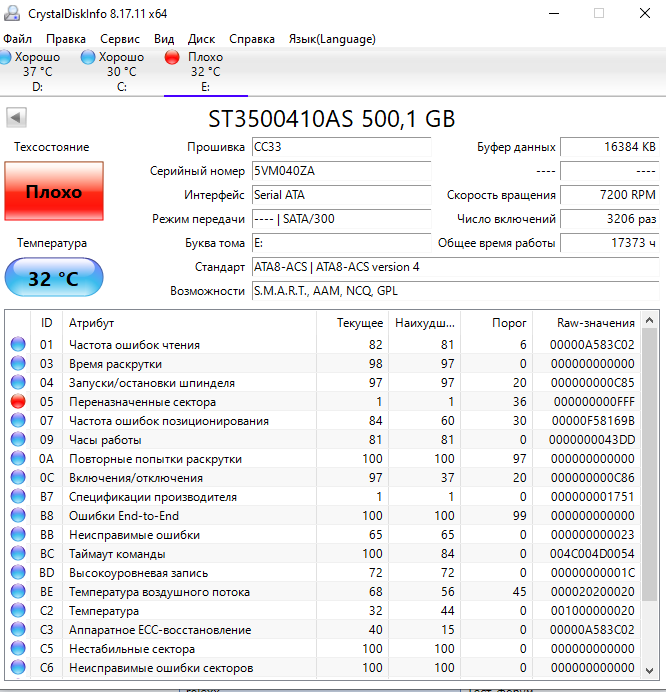Select disk C: Хорошо status orb
This screenshot has height=692, width=666.
coord(88,59)
